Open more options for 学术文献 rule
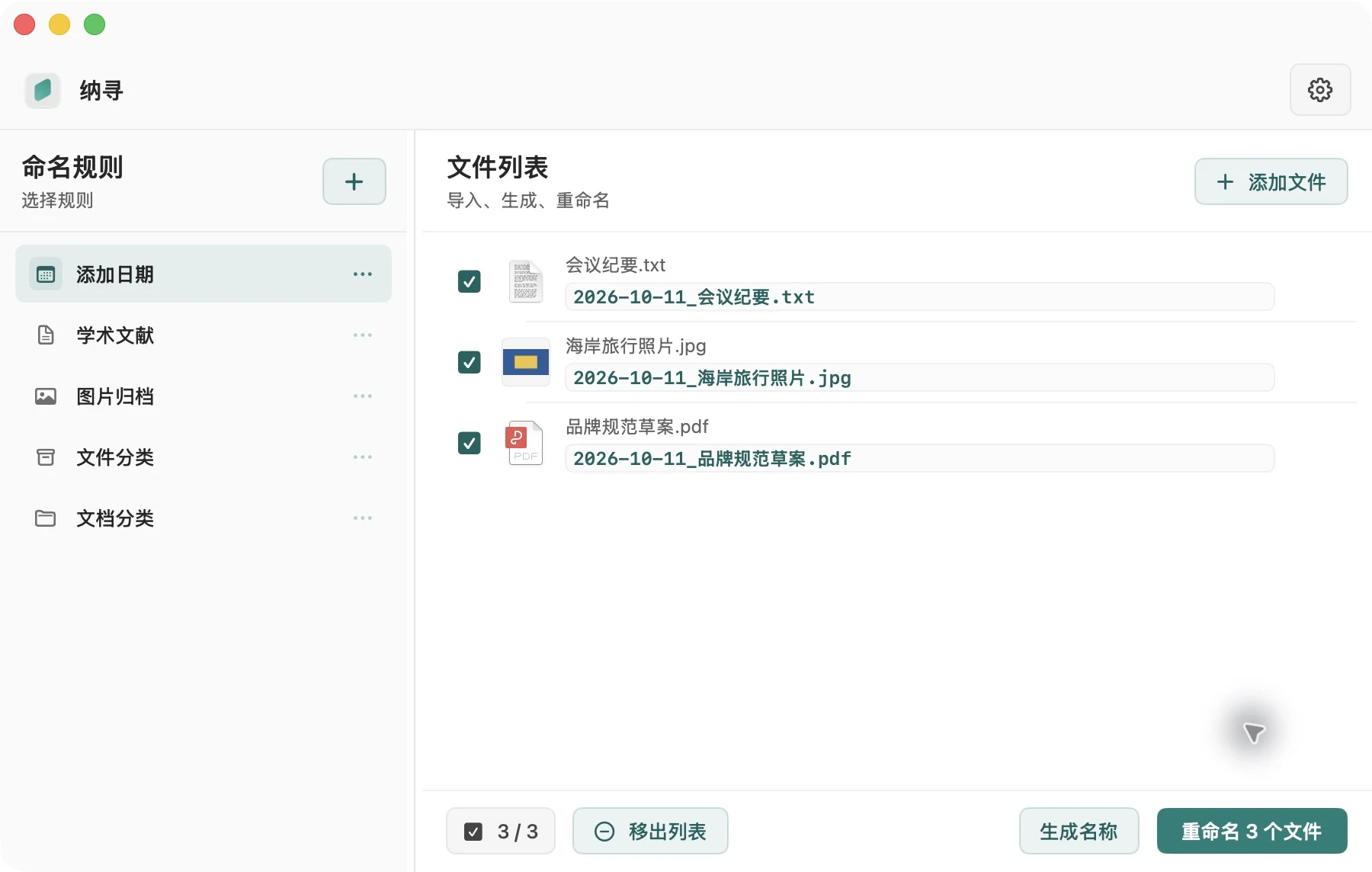Image resolution: width=1372 pixels, height=872 pixels. (363, 335)
